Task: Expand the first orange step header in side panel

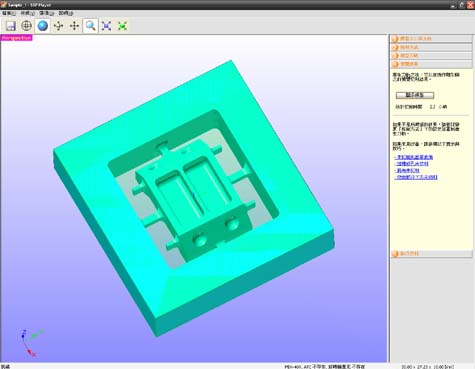Action: point(431,39)
